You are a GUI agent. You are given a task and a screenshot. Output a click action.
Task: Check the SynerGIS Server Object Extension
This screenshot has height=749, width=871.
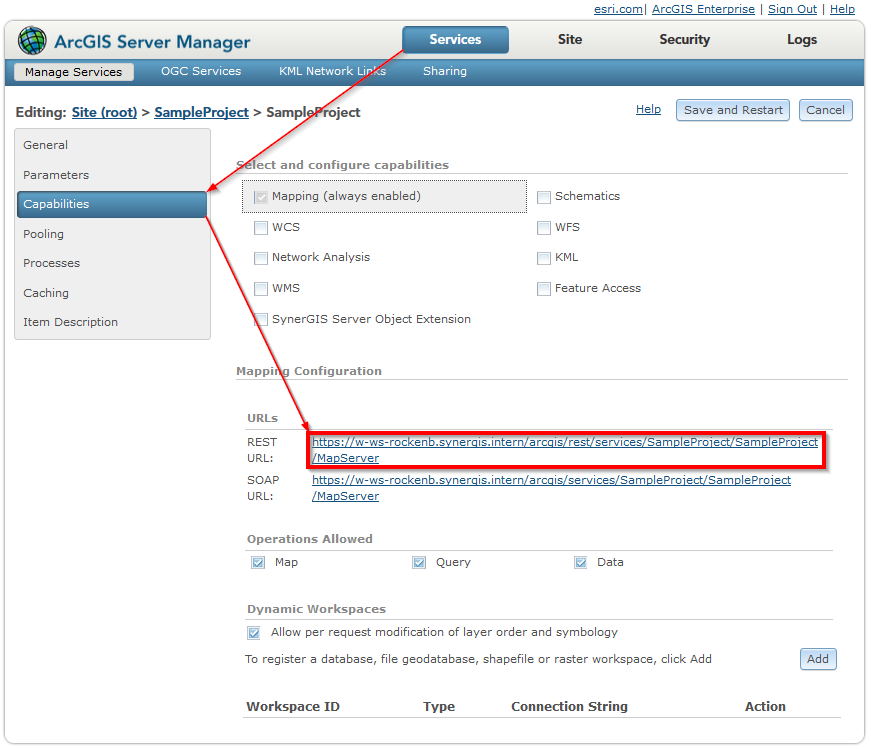261,319
